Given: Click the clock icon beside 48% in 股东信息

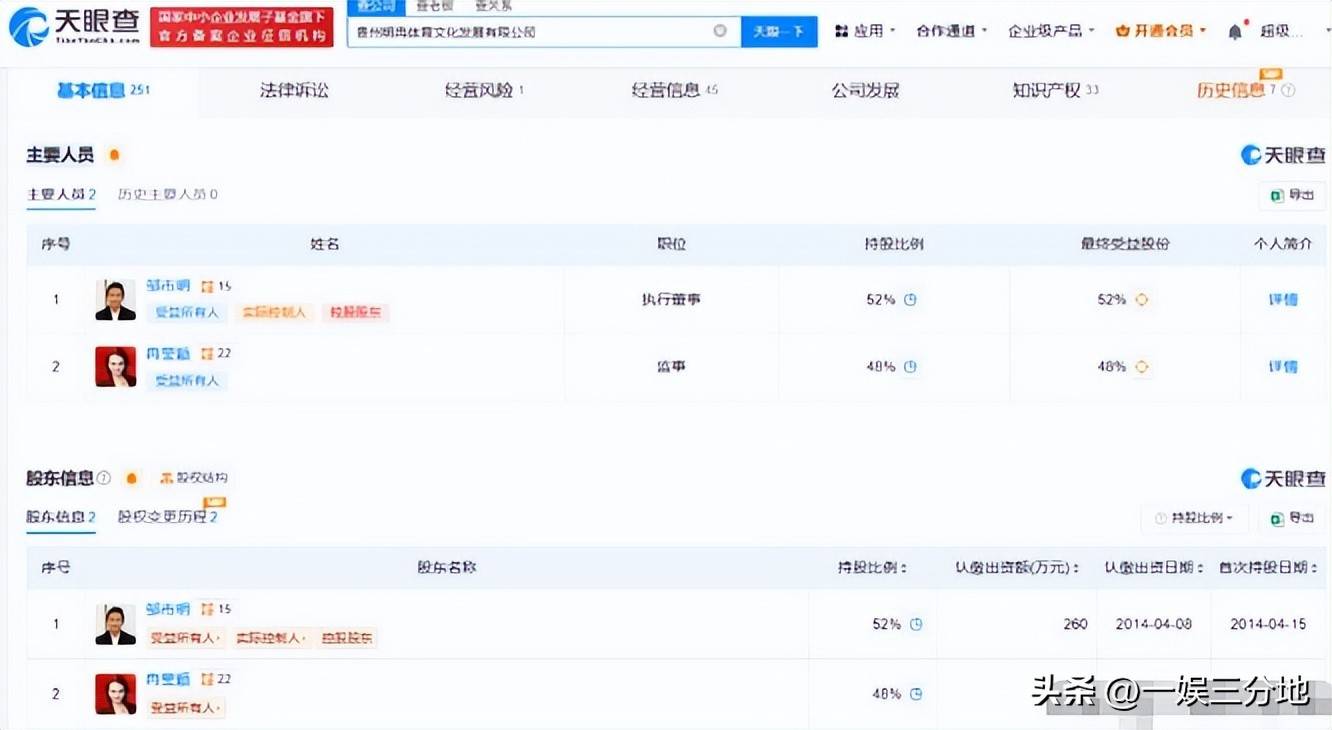Looking at the screenshot, I should tap(916, 693).
